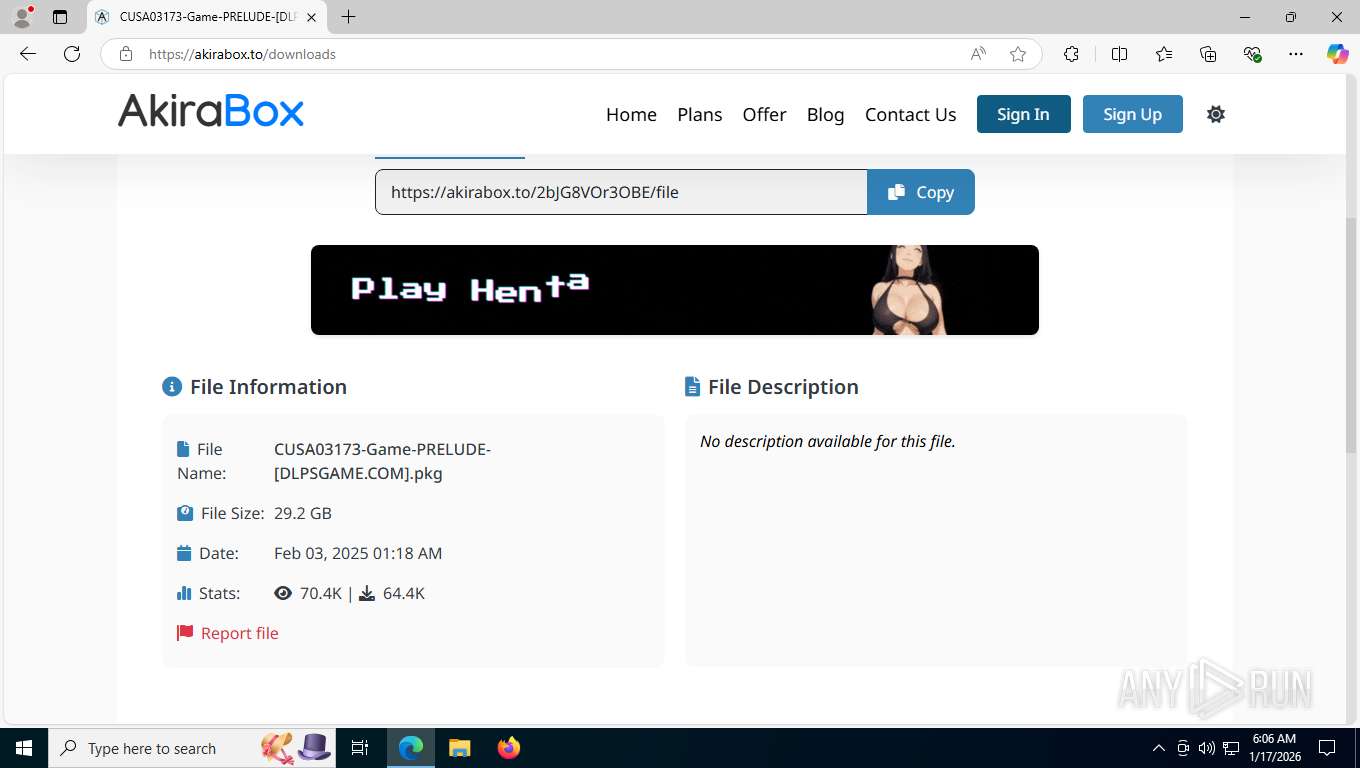Click the Sign Up button

1132,114
